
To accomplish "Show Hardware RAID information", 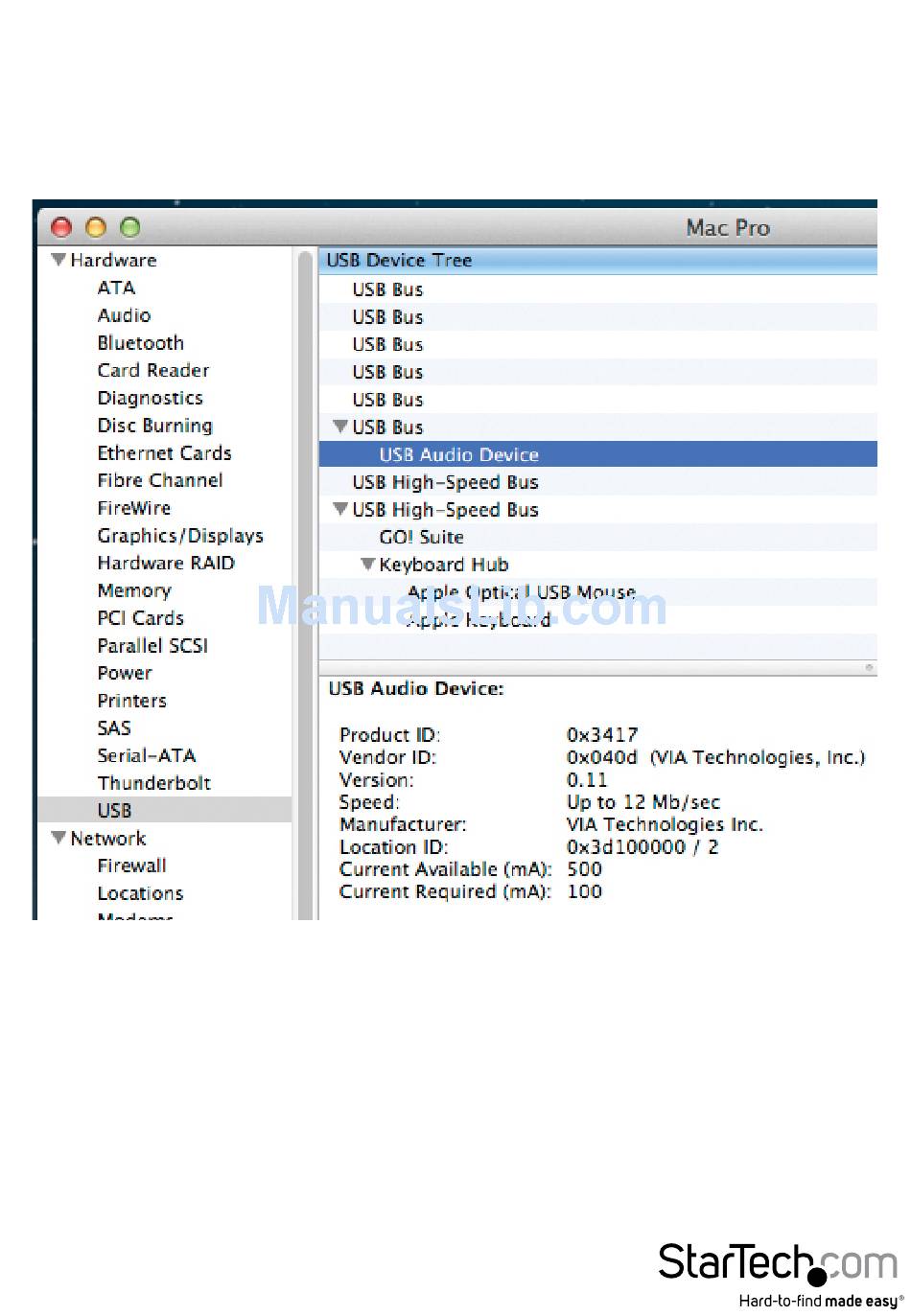I will pos(165,563).
